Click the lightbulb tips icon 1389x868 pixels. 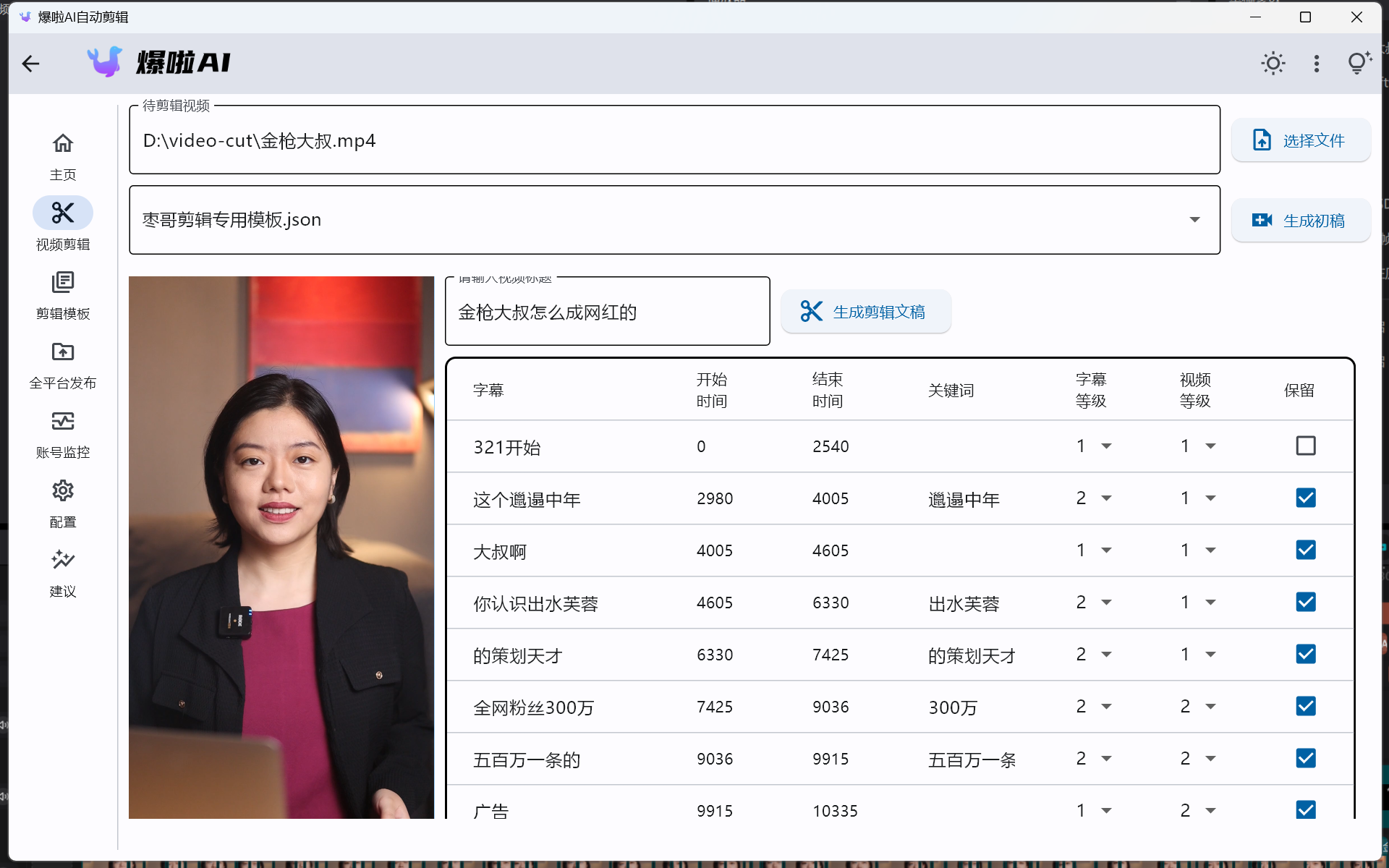click(x=1359, y=63)
